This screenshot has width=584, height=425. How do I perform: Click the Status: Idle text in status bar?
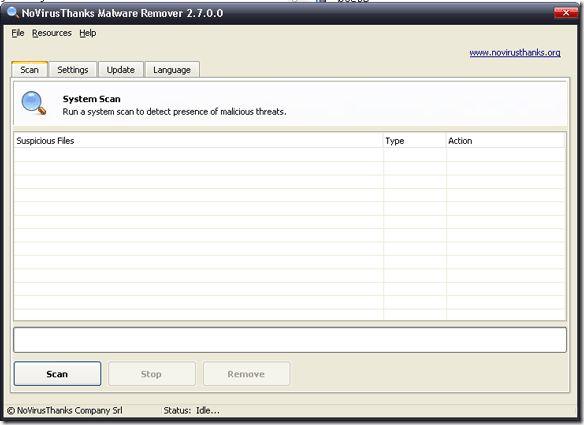(x=191, y=410)
